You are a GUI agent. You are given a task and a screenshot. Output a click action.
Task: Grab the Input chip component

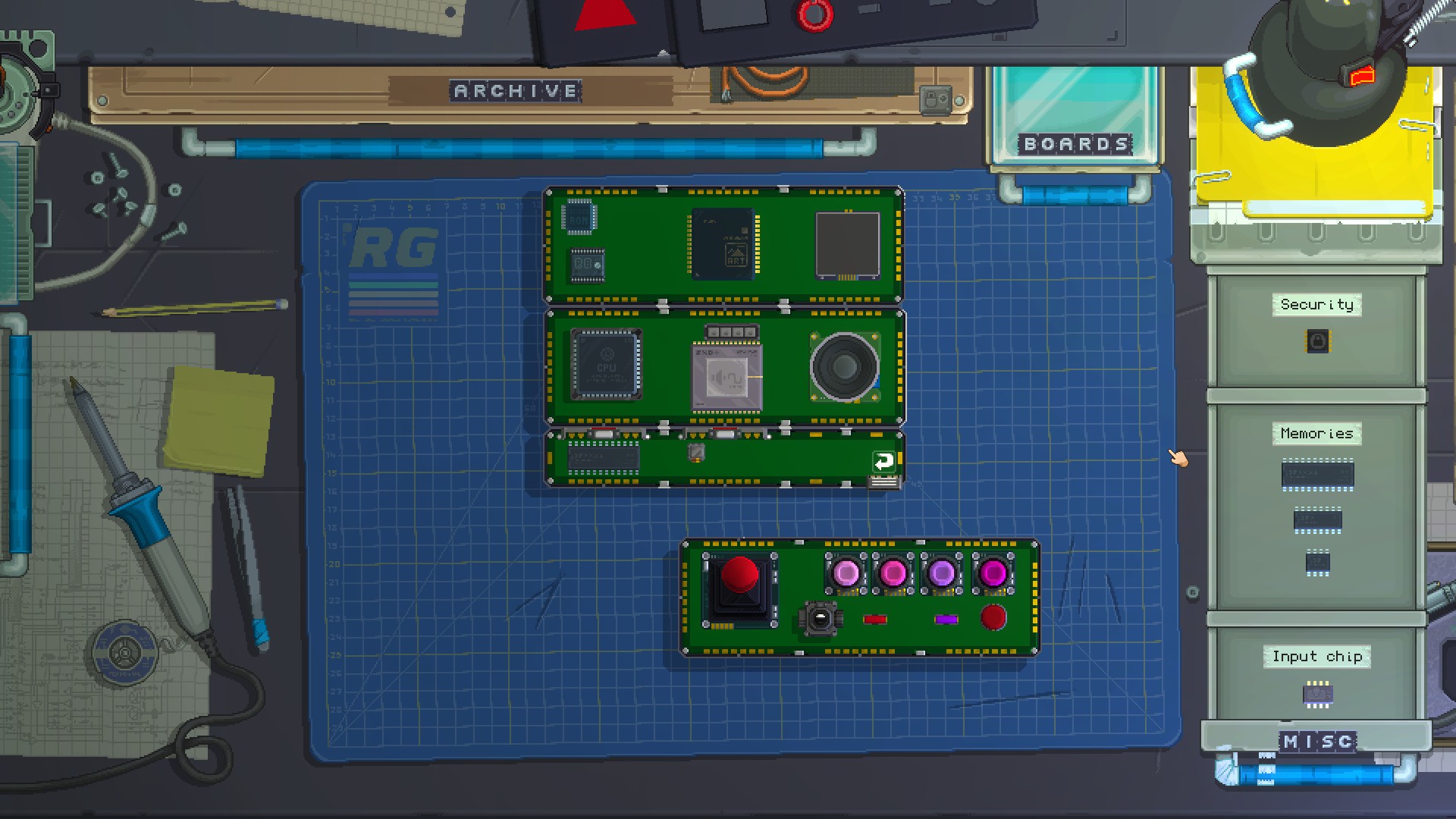(1317, 694)
